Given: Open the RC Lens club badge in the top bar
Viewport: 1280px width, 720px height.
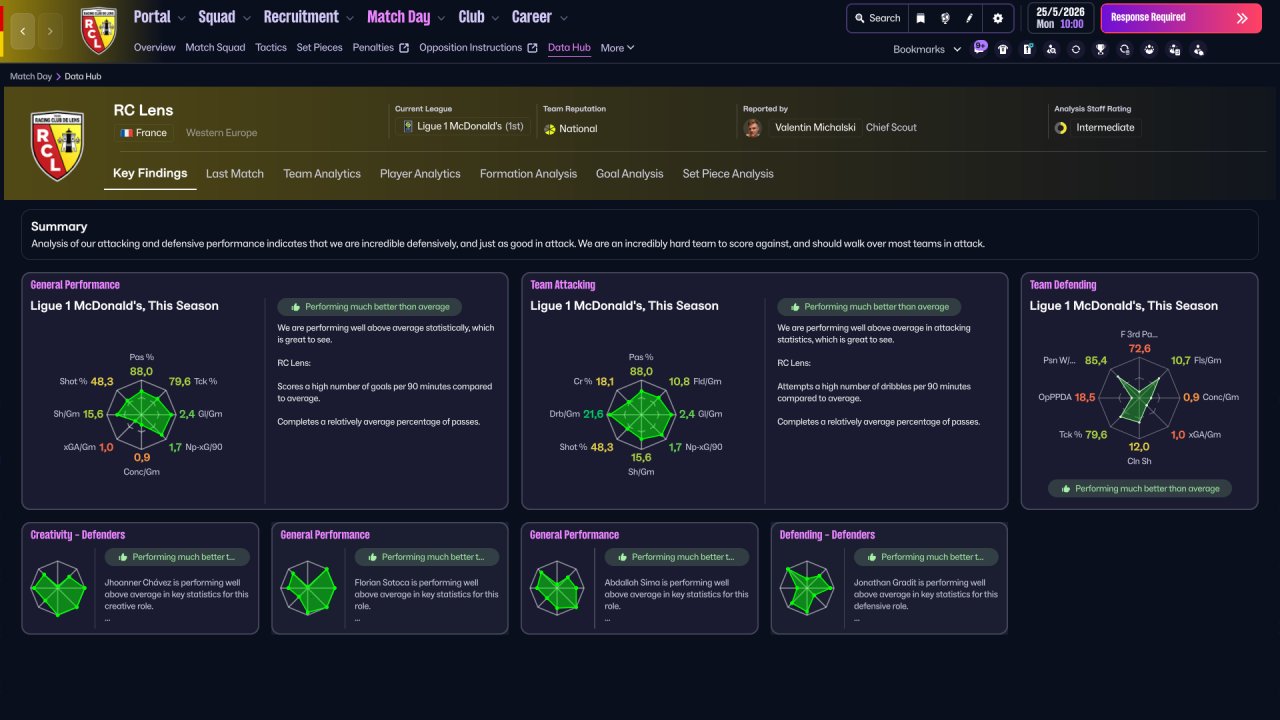Looking at the screenshot, I should [x=98, y=30].
